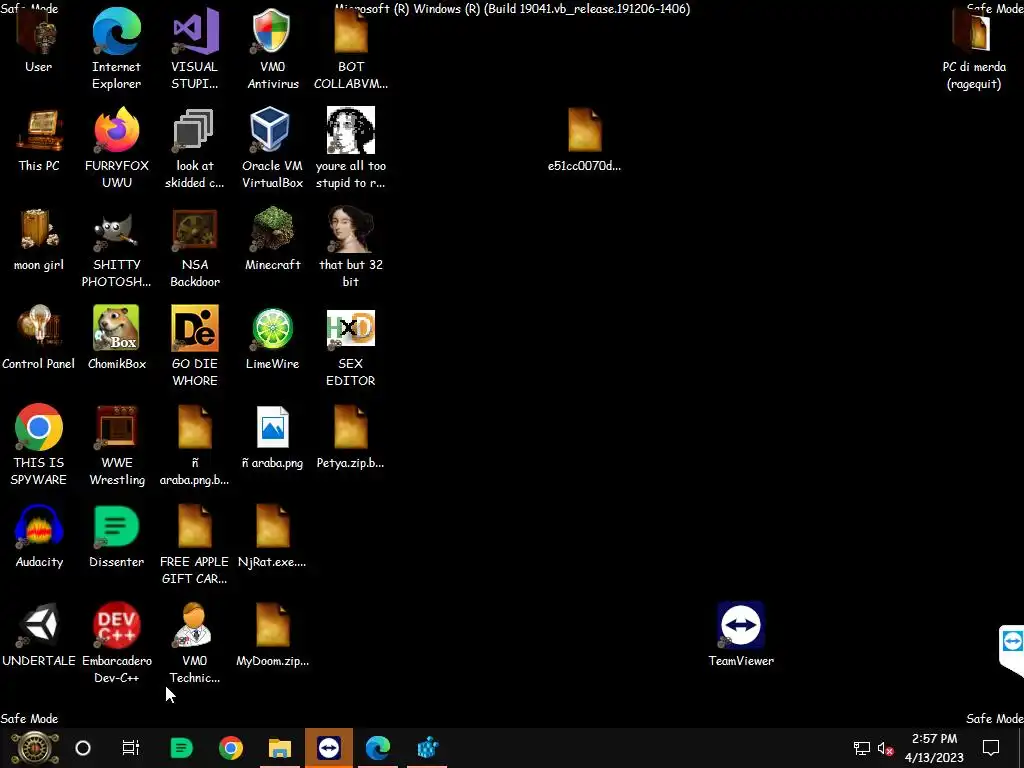The height and width of the screenshot is (768, 1024).
Task: Click the 'look at skidded c...' shortcut
Action: coord(194,131)
